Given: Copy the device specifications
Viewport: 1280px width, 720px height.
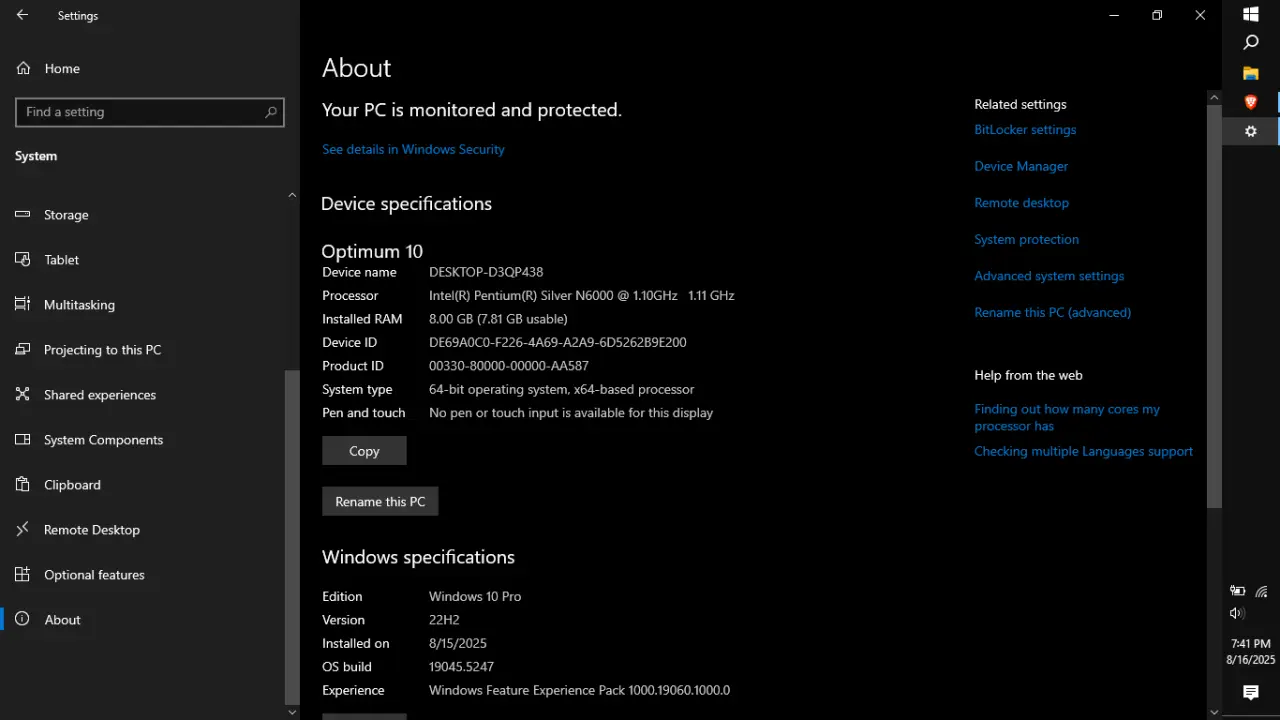Looking at the screenshot, I should 364,451.
